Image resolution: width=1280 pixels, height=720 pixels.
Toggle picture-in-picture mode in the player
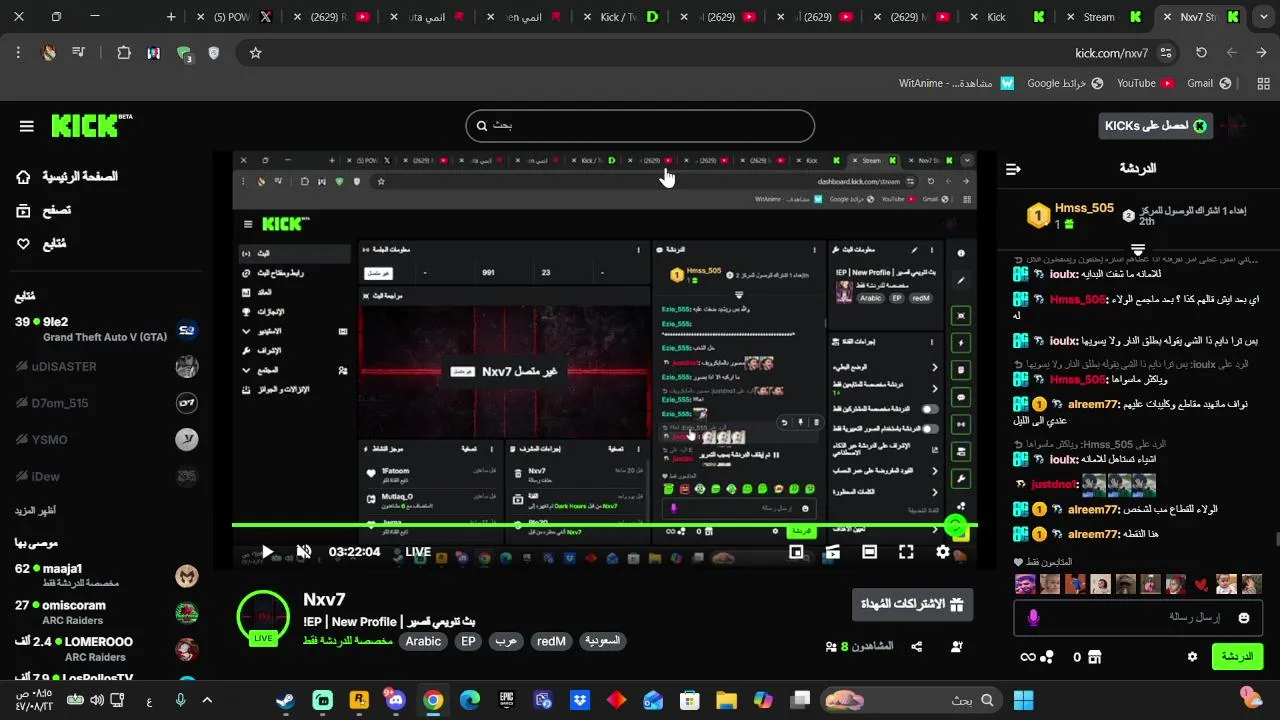[x=796, y=552]
